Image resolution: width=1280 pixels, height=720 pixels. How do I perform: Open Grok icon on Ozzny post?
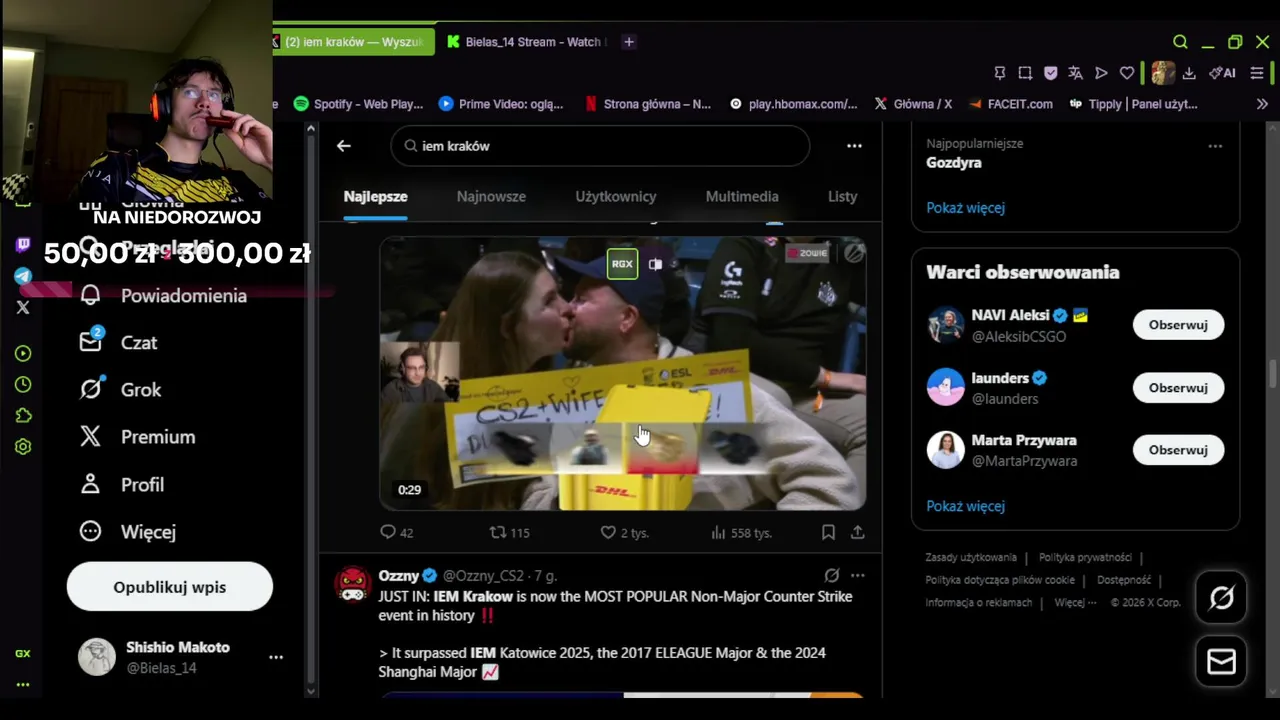point(831,576)
